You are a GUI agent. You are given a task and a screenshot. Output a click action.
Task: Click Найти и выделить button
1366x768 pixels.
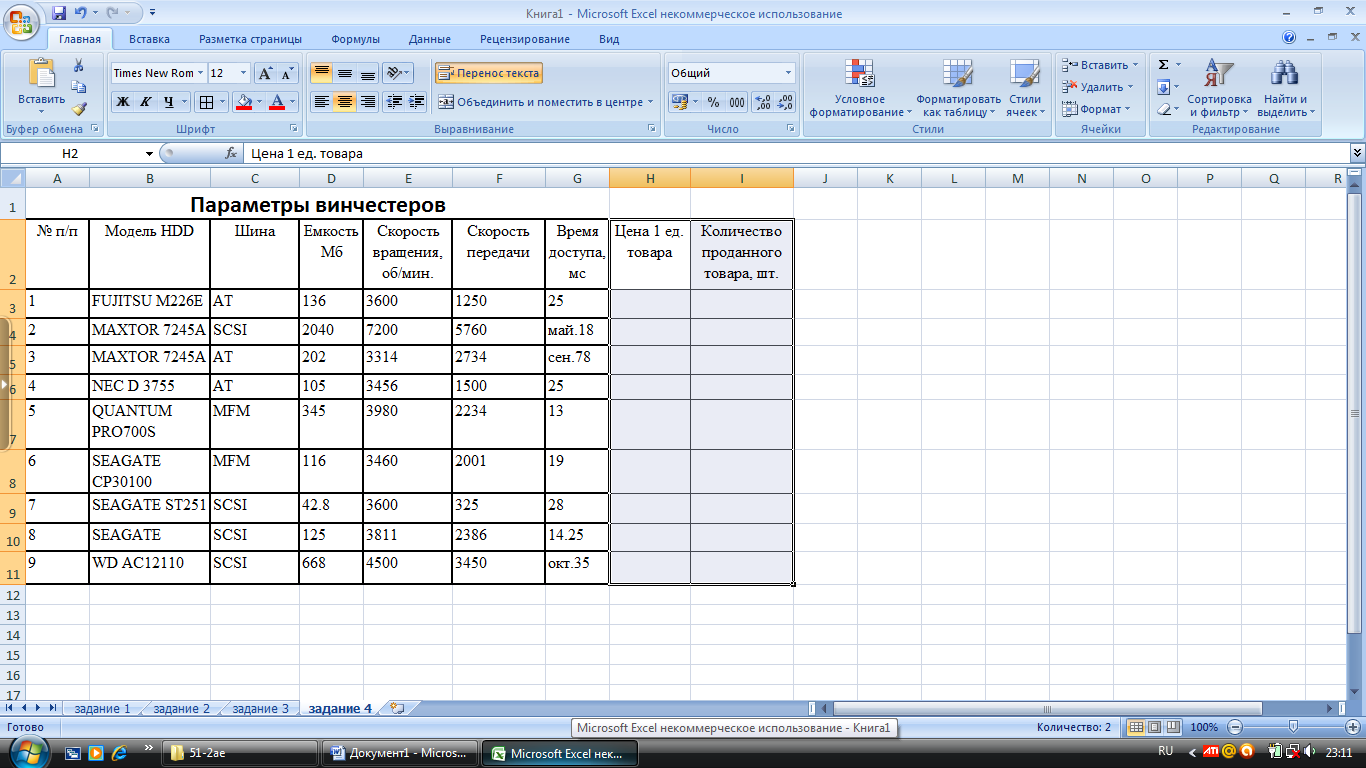click(1285, 88)
